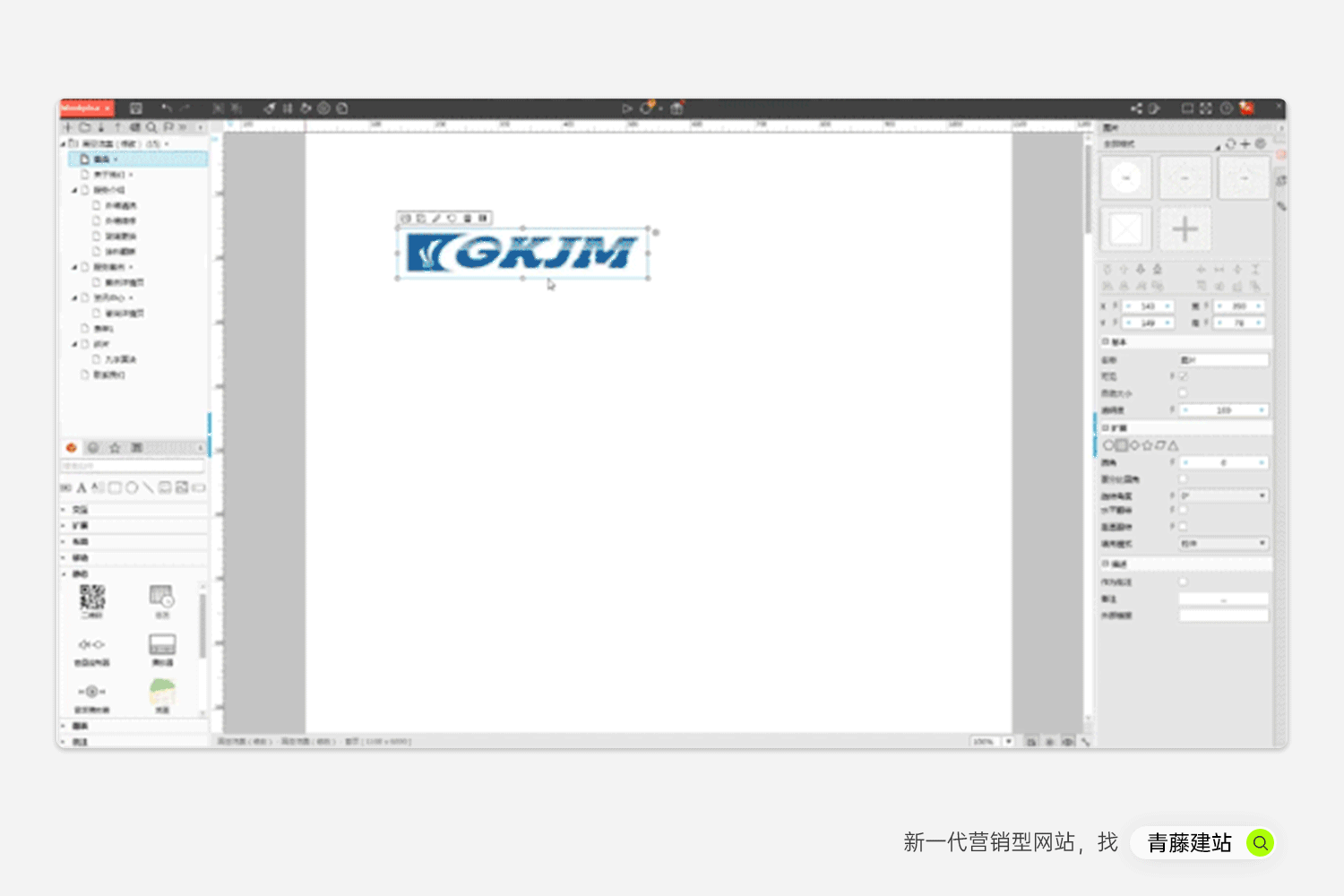The height and width of the screenshot is (896, 1344).
Task: Click the QR code widget in library
Action: point(91,598)
